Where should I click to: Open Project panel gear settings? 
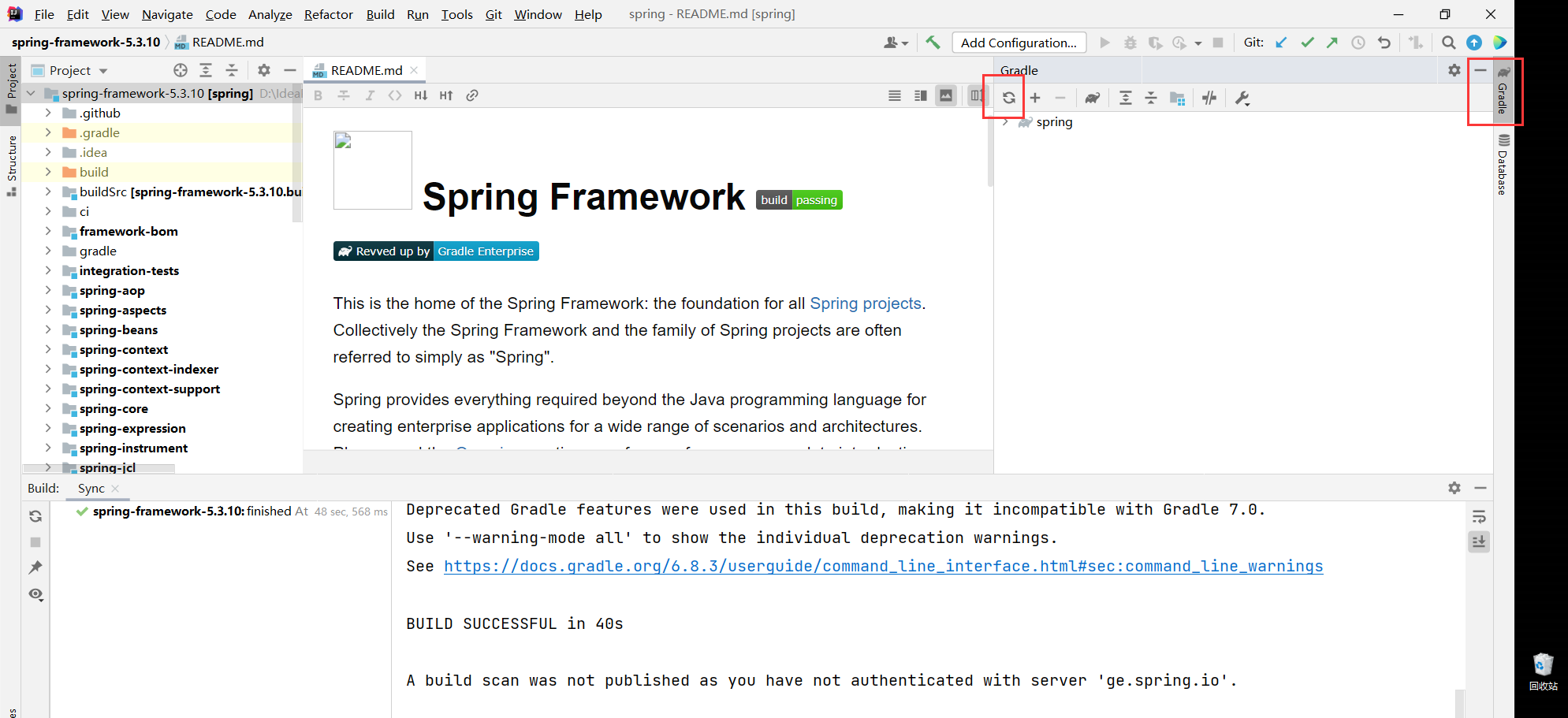point(264,70)
